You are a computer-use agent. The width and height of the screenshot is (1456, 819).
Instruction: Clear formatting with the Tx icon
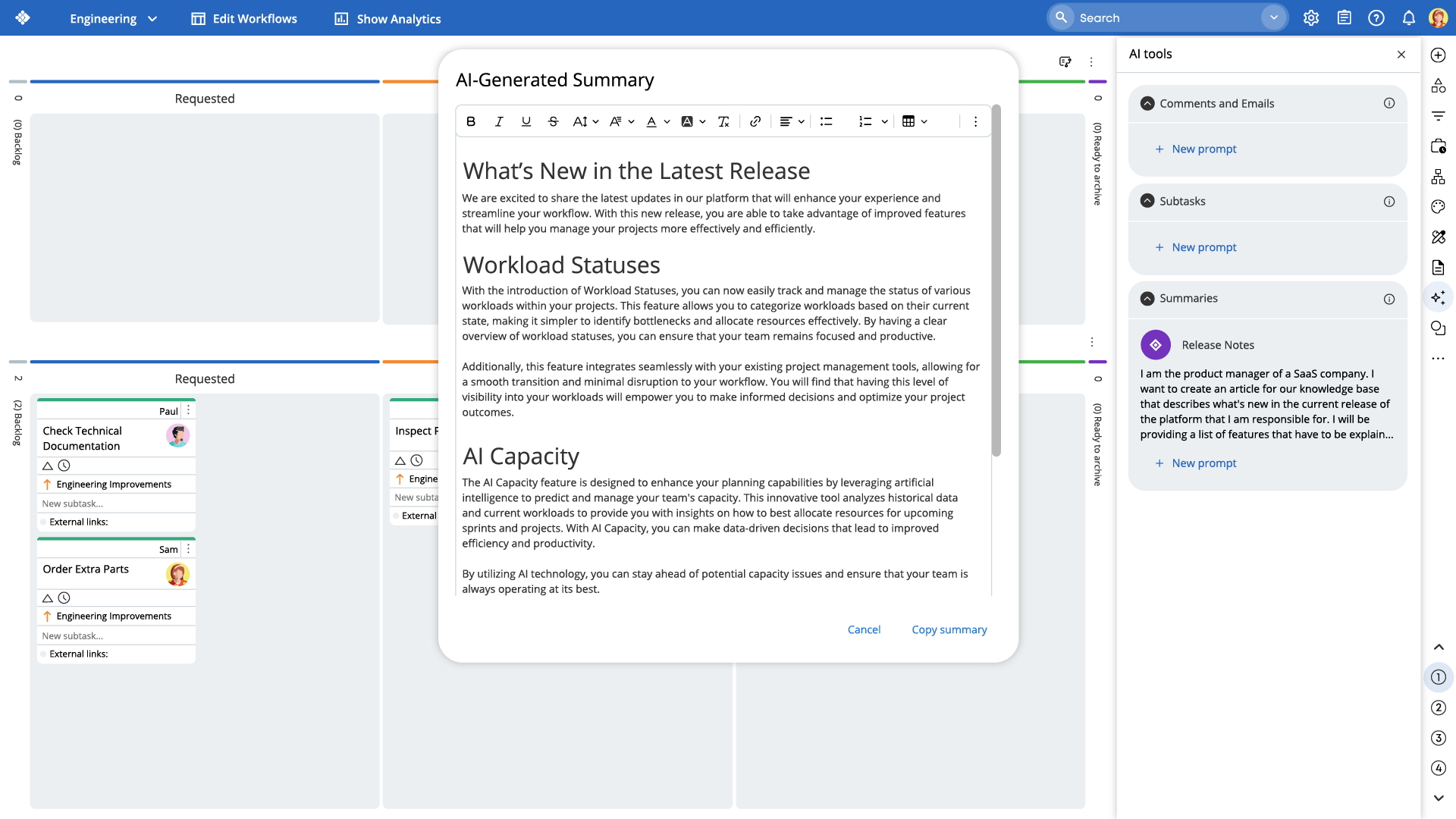coord(723,121)
